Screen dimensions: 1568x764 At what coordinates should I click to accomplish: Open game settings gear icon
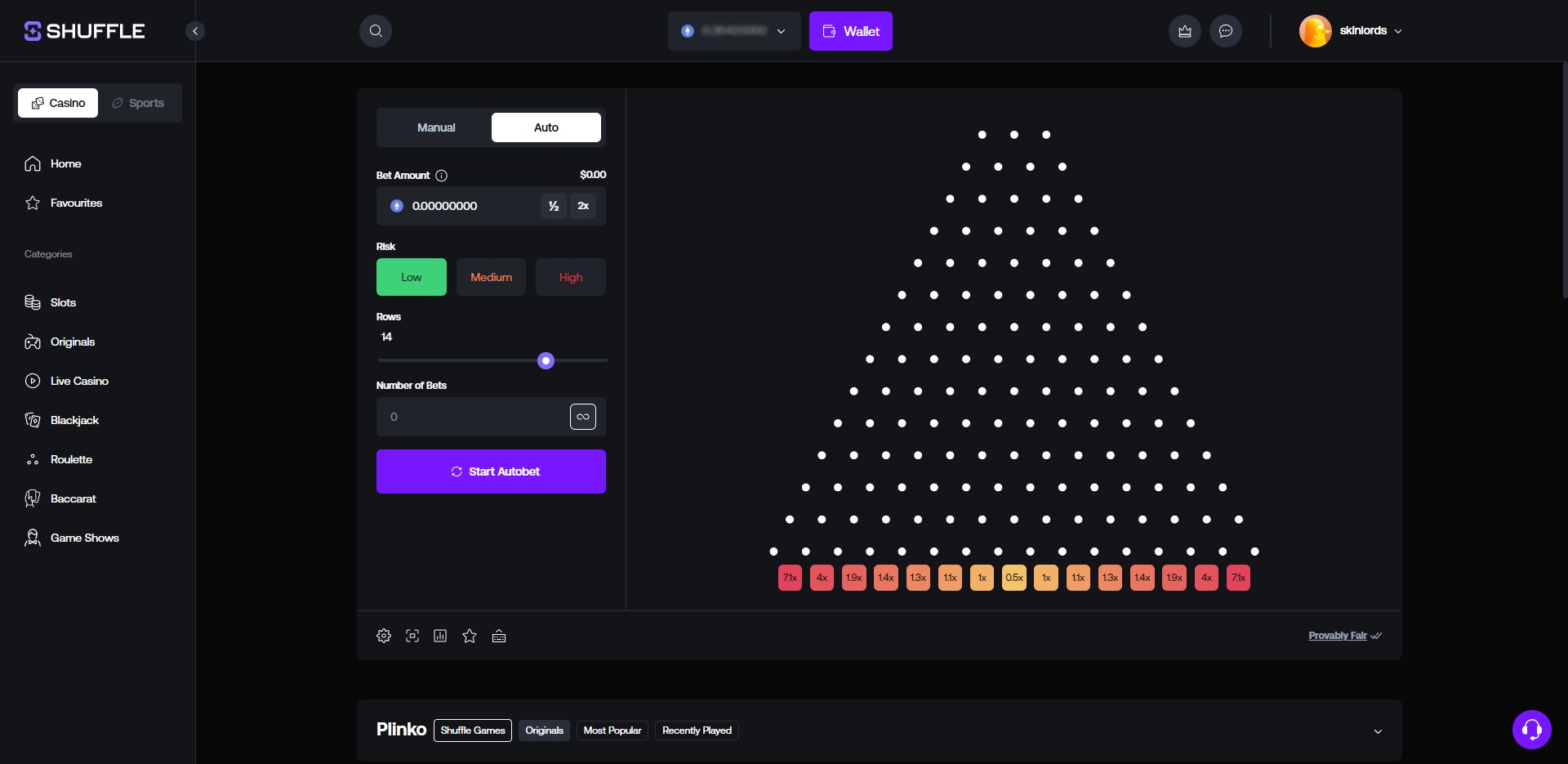tap(384, 636)
